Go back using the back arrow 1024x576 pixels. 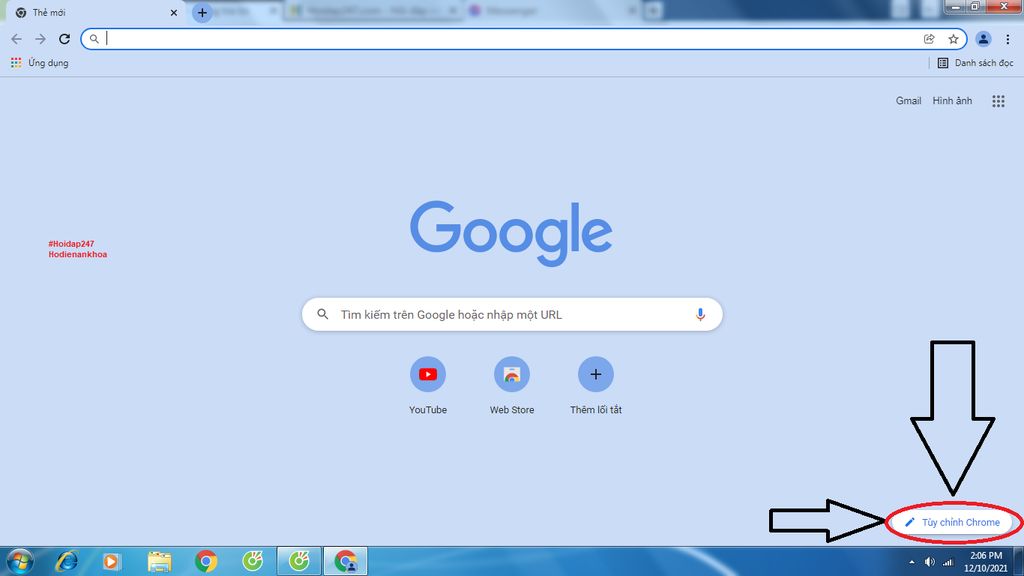click(16, 39)
